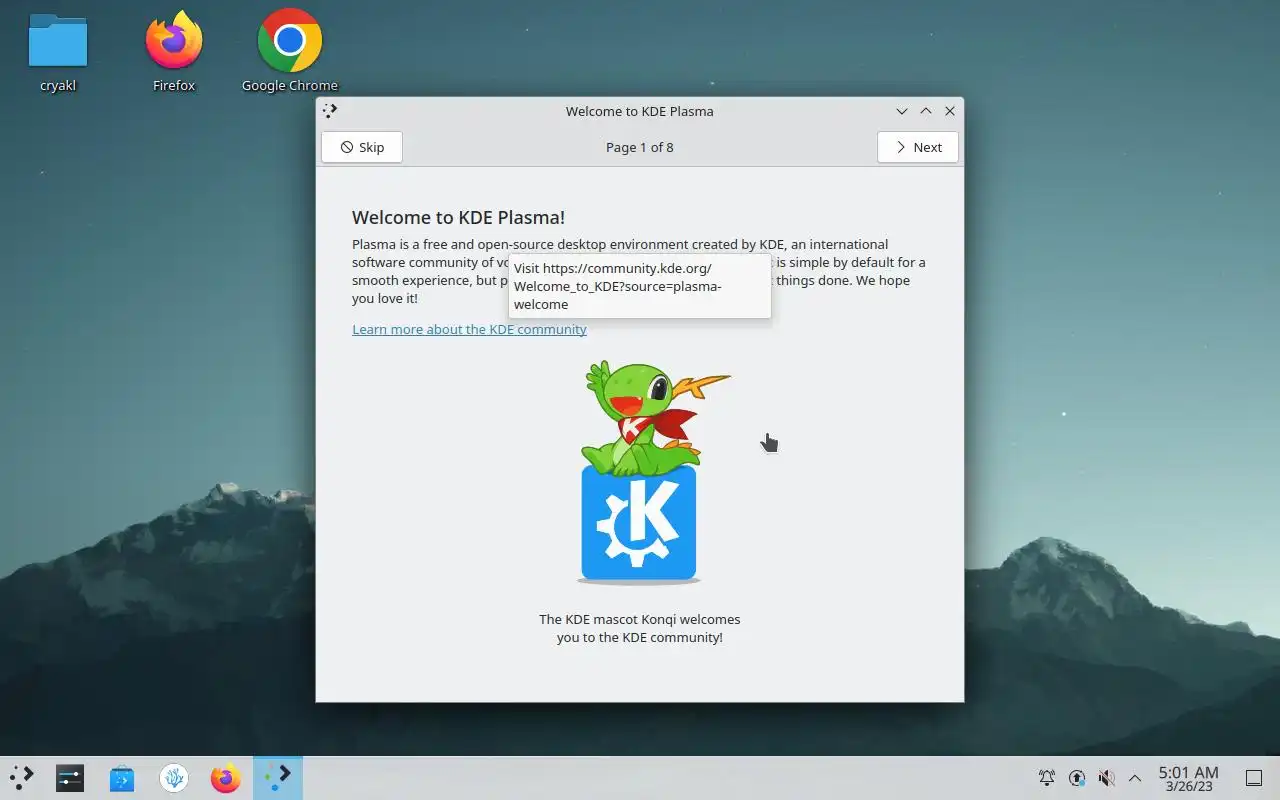The image size is (1280, 800).
Task: Skip the welcome wizard
Action: 362,147
